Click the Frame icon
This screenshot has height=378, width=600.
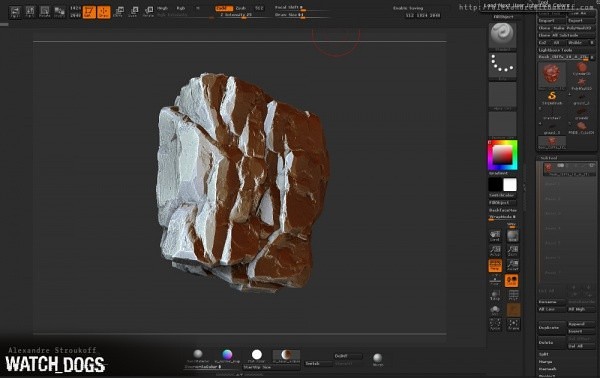(x=513, y=324)
